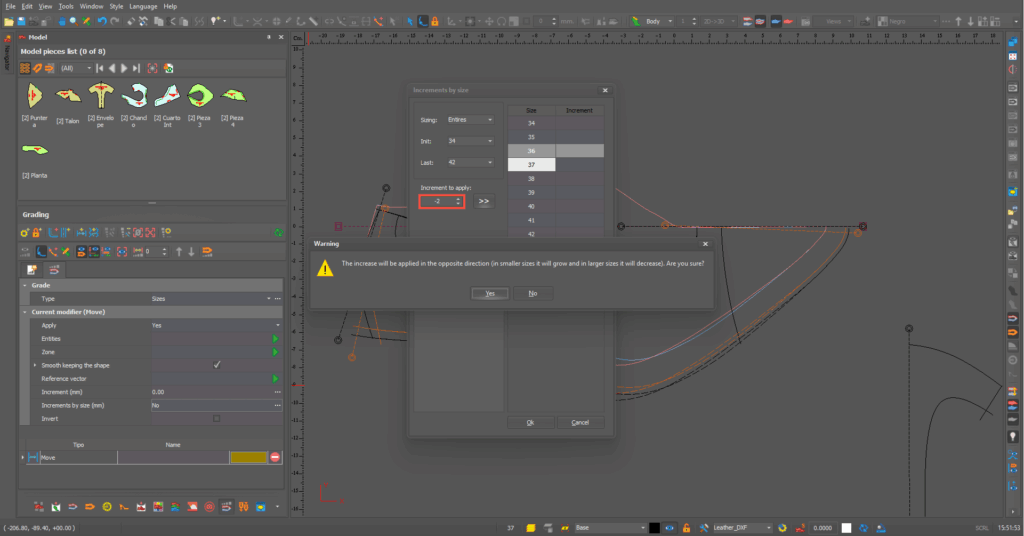Click No in the Warning dialog
This screenshot has height=536, width=1024.
pyautogui.click(x=532, y=293)
